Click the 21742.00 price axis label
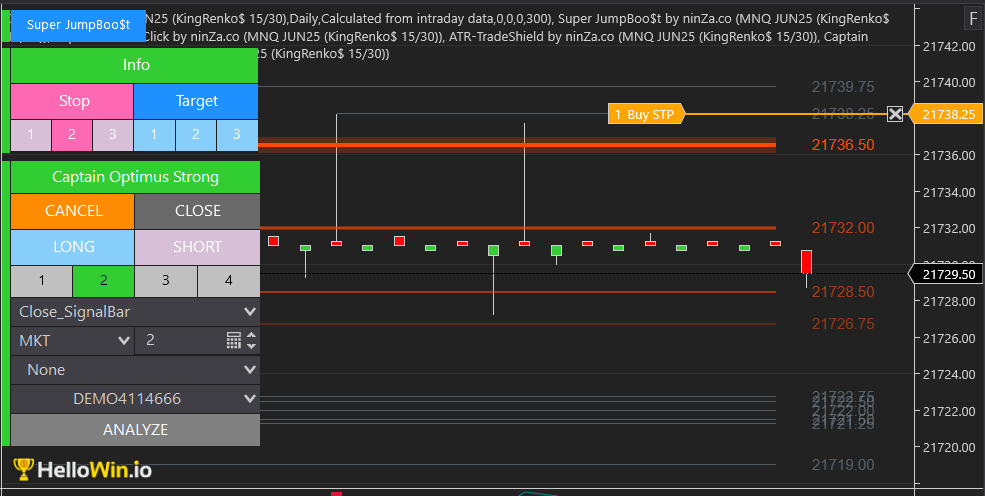 (x=949, y=46)
